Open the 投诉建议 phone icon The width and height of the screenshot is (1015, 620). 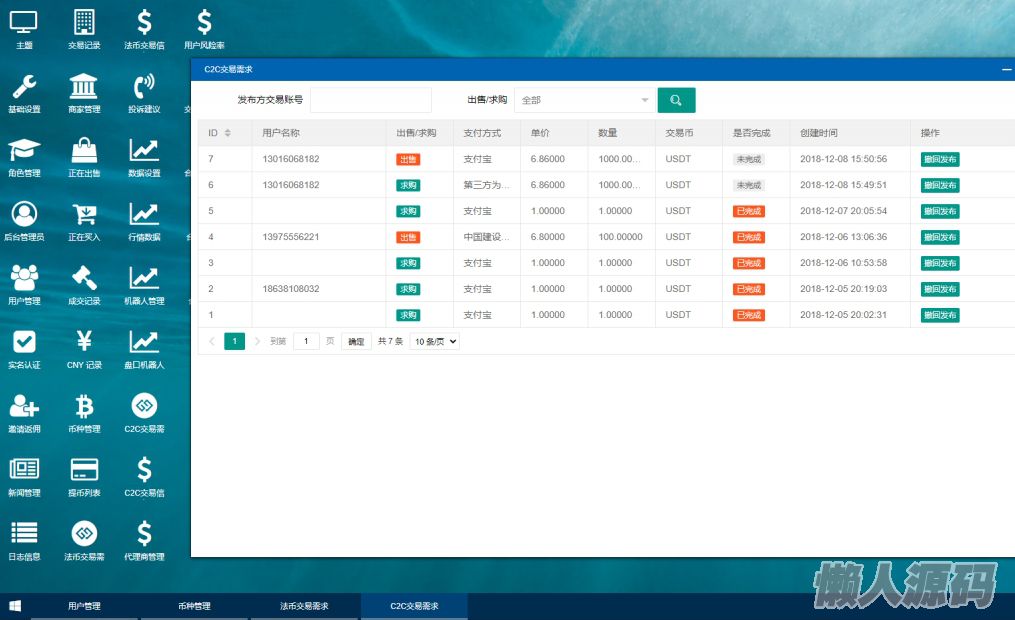[144, 87]
